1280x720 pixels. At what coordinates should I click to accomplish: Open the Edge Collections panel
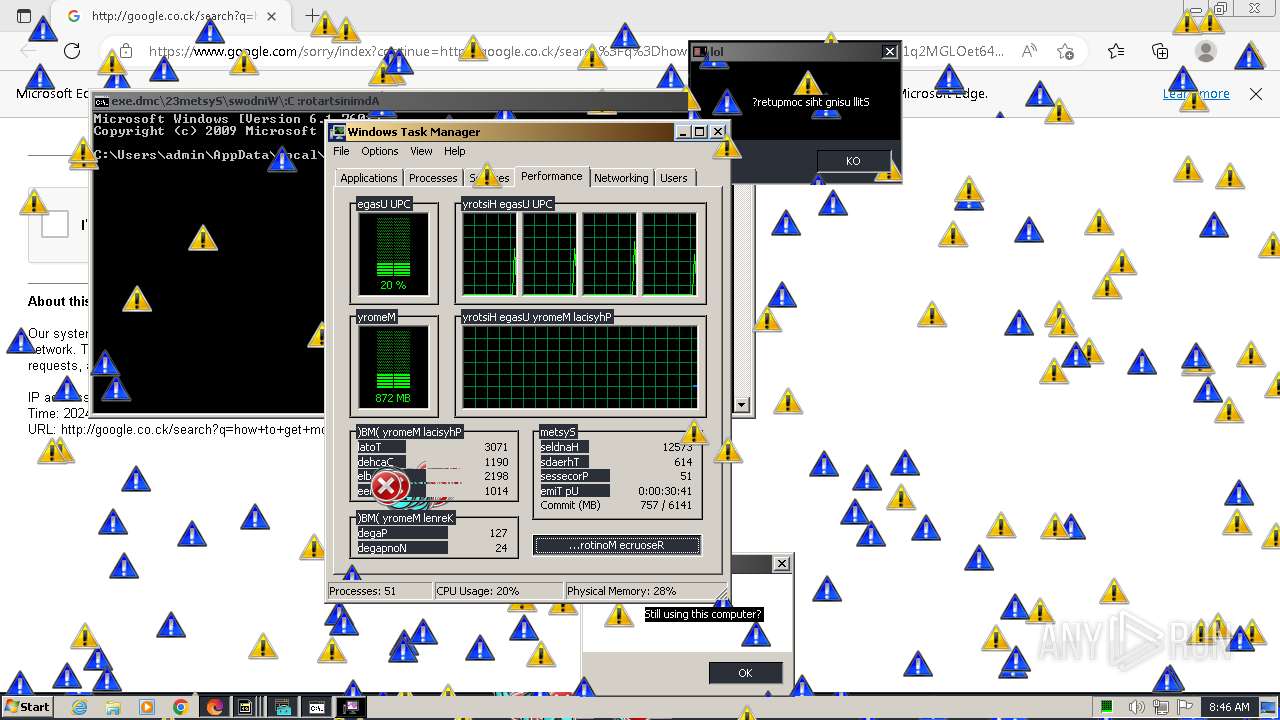pos(1160,51)
